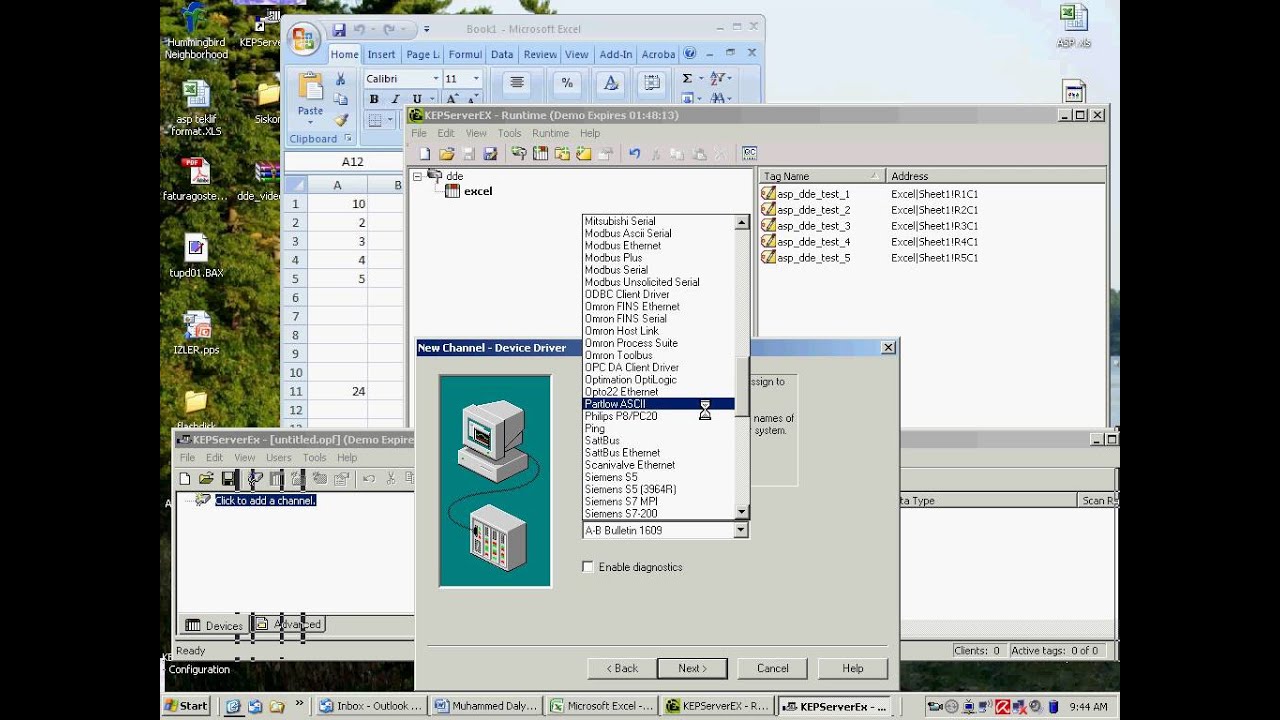Click the 'Click to add a channel.' link
This screenshot has height=720, width=1280.
(265, 500)
